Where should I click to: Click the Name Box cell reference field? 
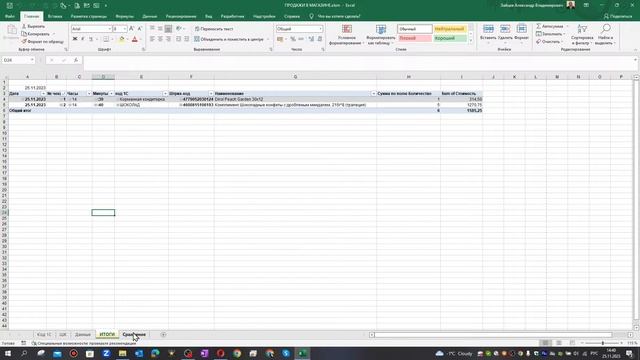click(x=18, y=60)
